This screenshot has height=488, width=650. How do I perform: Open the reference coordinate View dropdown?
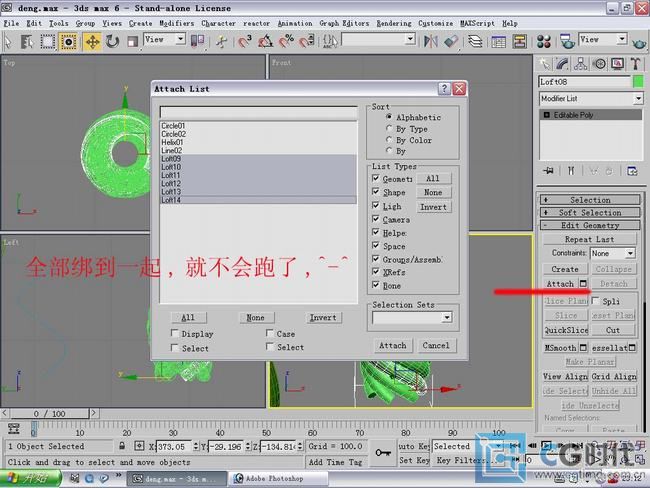coord(180,39)
